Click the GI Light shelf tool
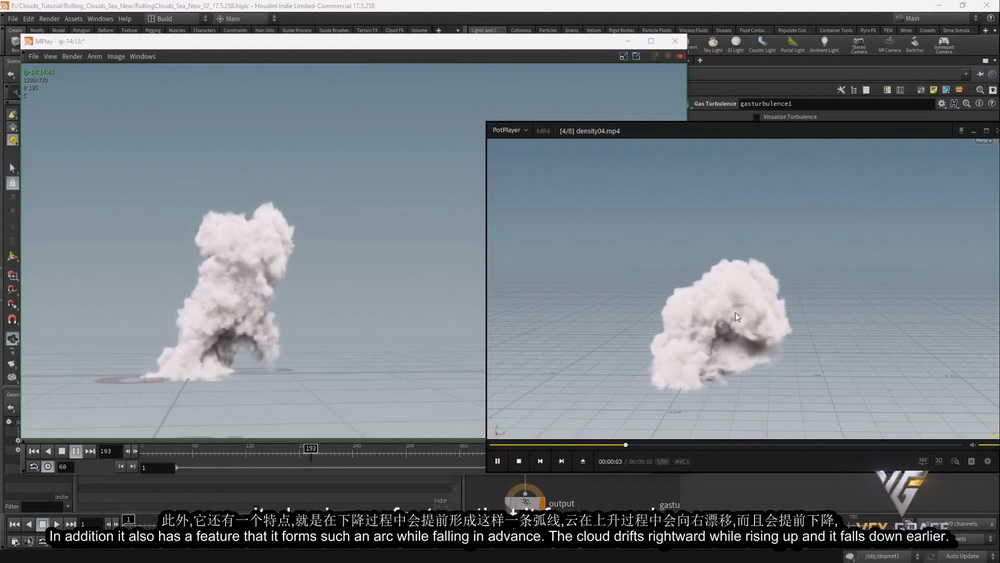The width and height of the screenshot is (1000, 563). (735, 45)
